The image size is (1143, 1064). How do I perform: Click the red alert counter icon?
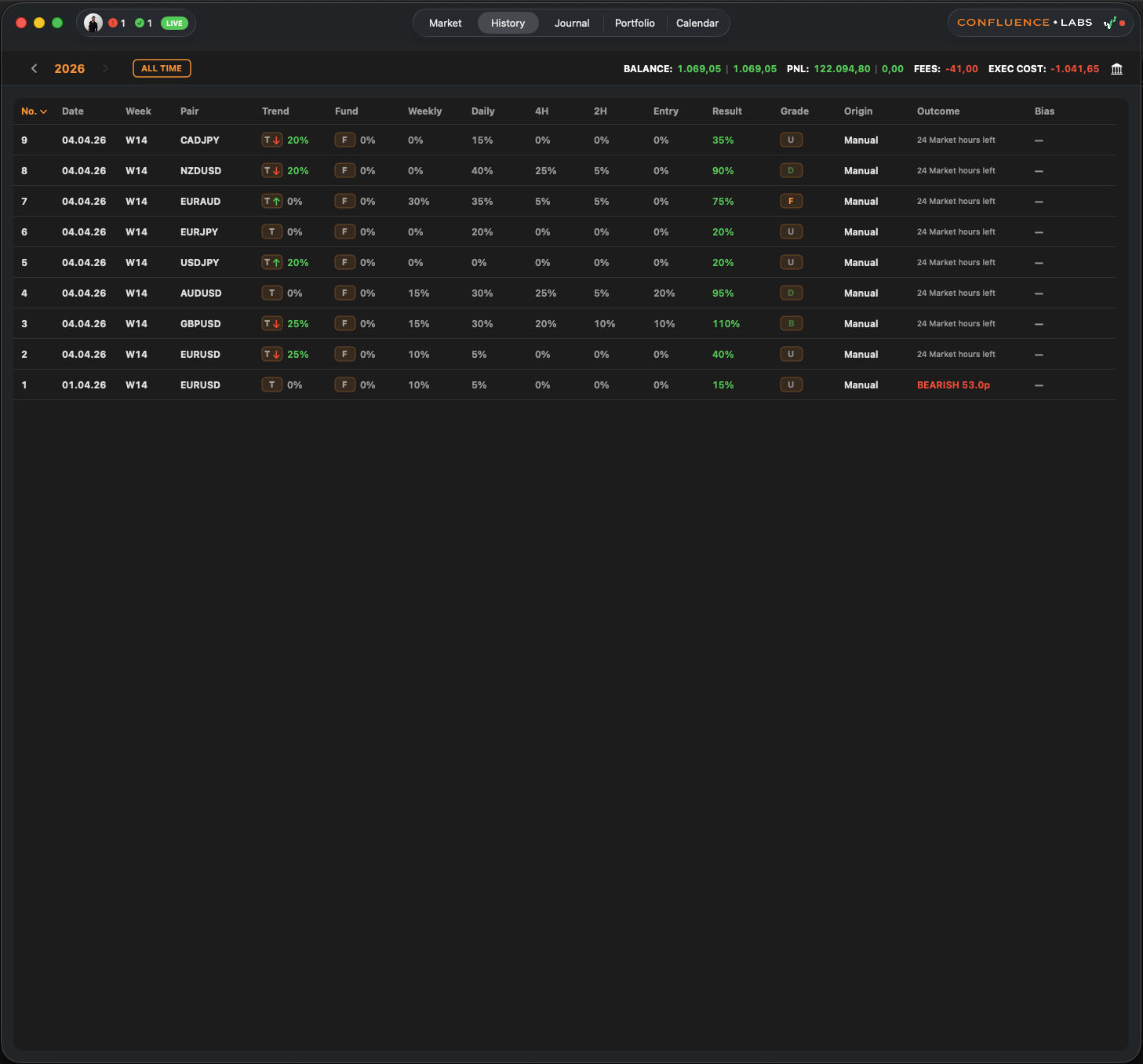pos(113,23)
